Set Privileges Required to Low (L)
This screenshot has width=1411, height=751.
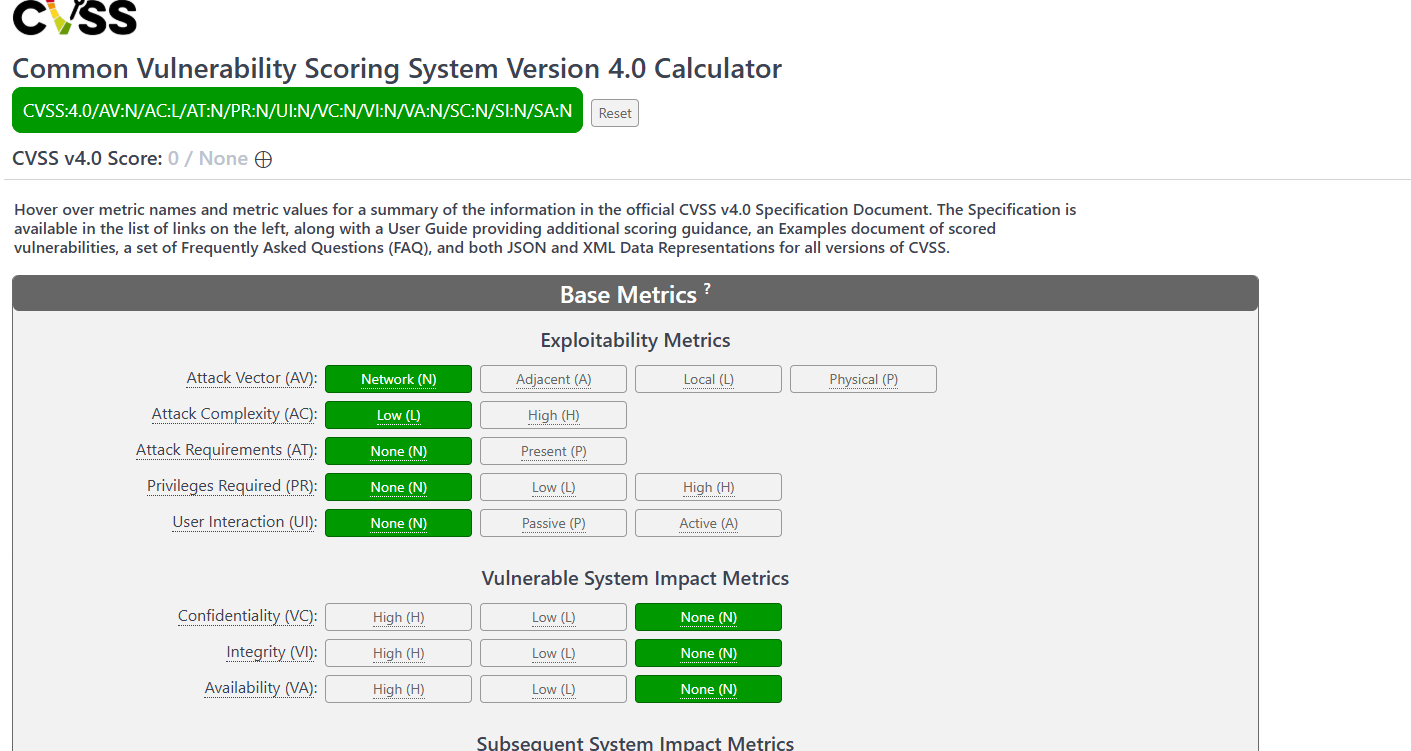tap(553, 487)
